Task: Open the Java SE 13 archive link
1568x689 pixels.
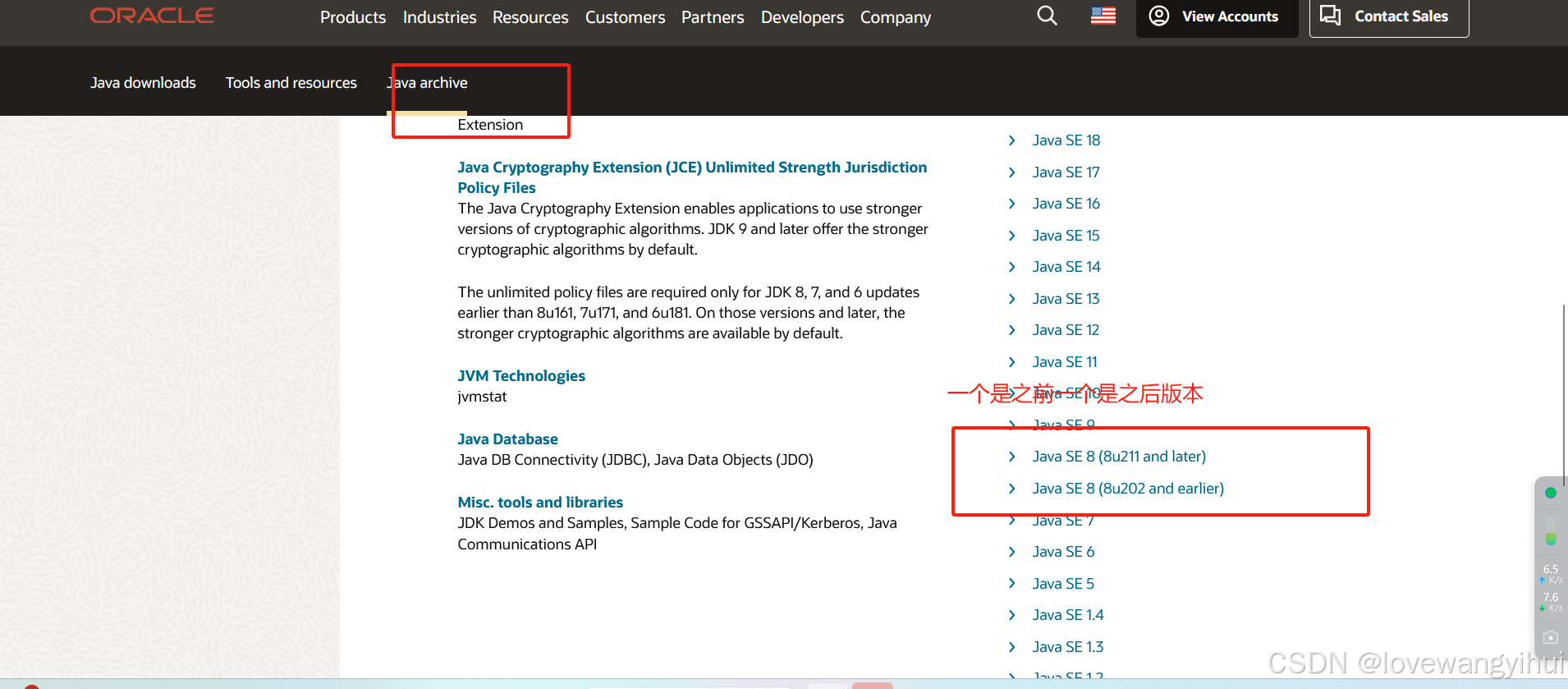Action: click(x=1066, y=299)
